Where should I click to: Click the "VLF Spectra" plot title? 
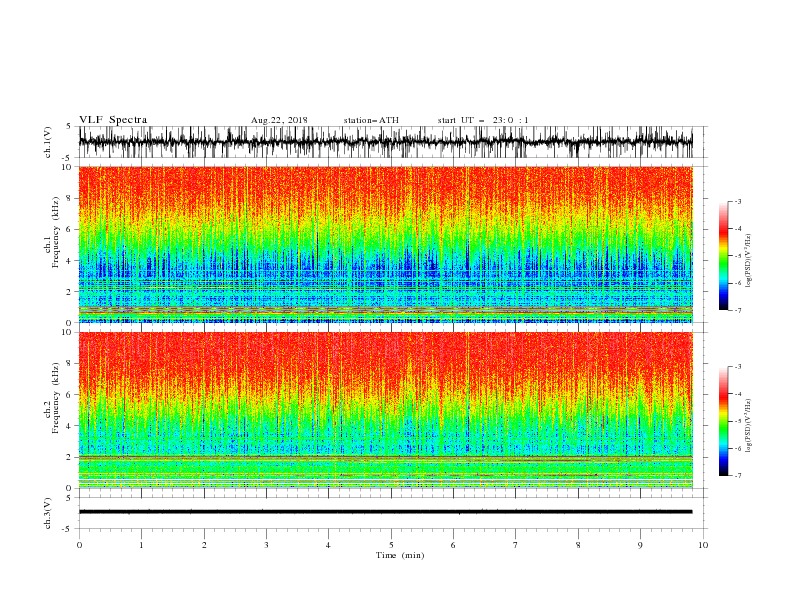click(x=113, y=120)
